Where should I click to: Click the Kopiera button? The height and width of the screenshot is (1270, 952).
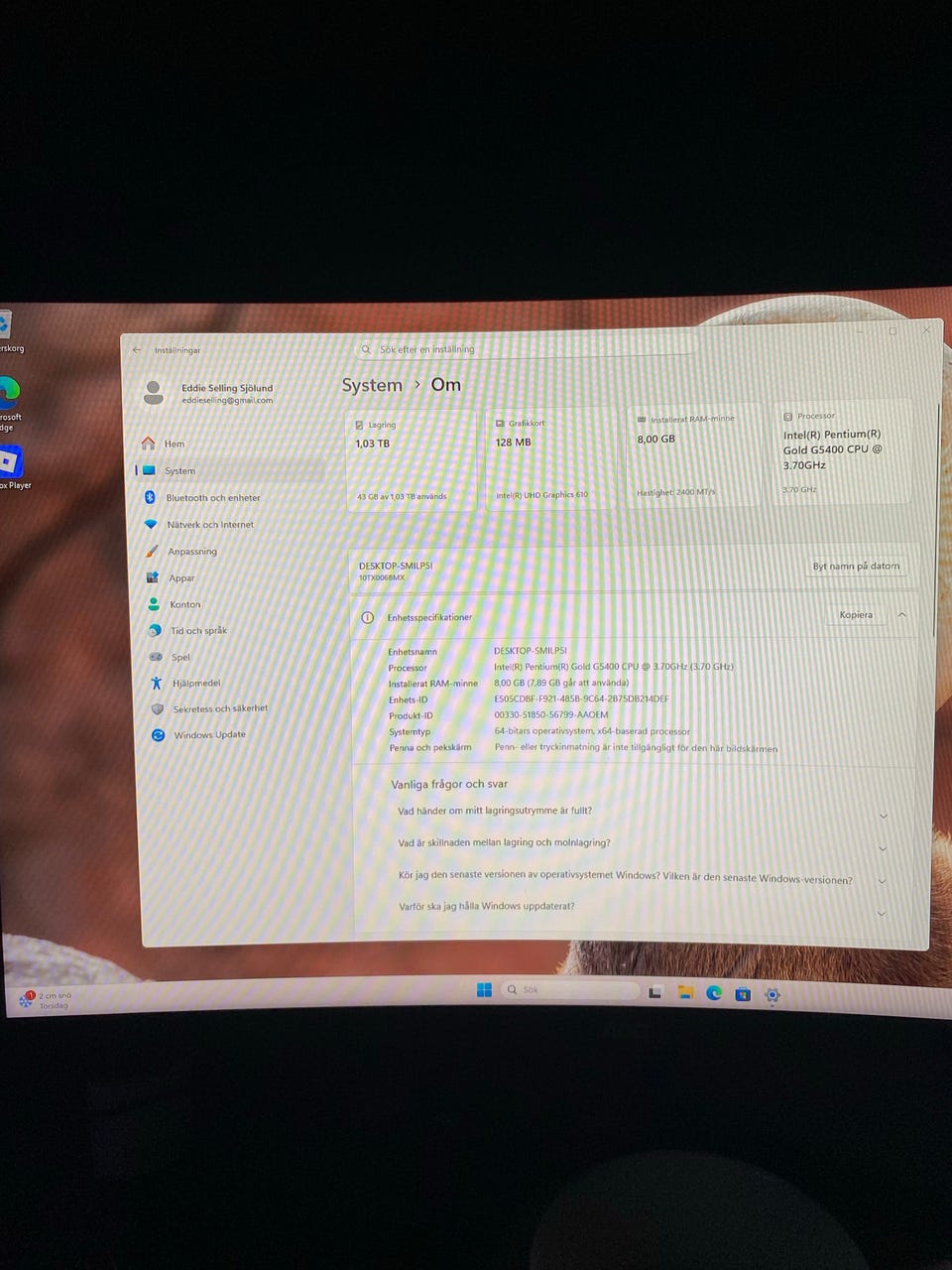tap(856, 615)
